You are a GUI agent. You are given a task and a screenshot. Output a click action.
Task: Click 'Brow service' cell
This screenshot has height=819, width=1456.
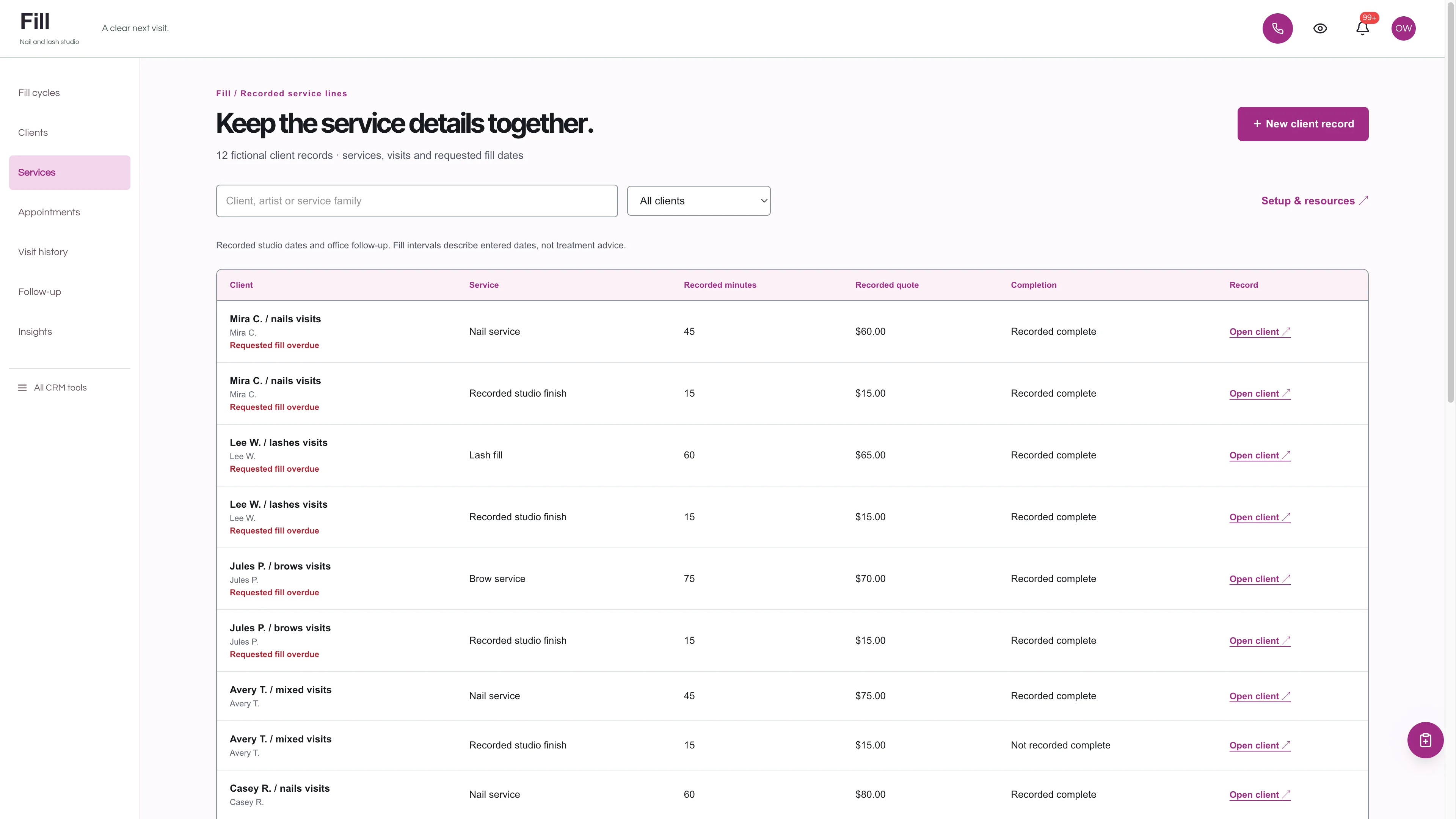[x=497, y=579]
